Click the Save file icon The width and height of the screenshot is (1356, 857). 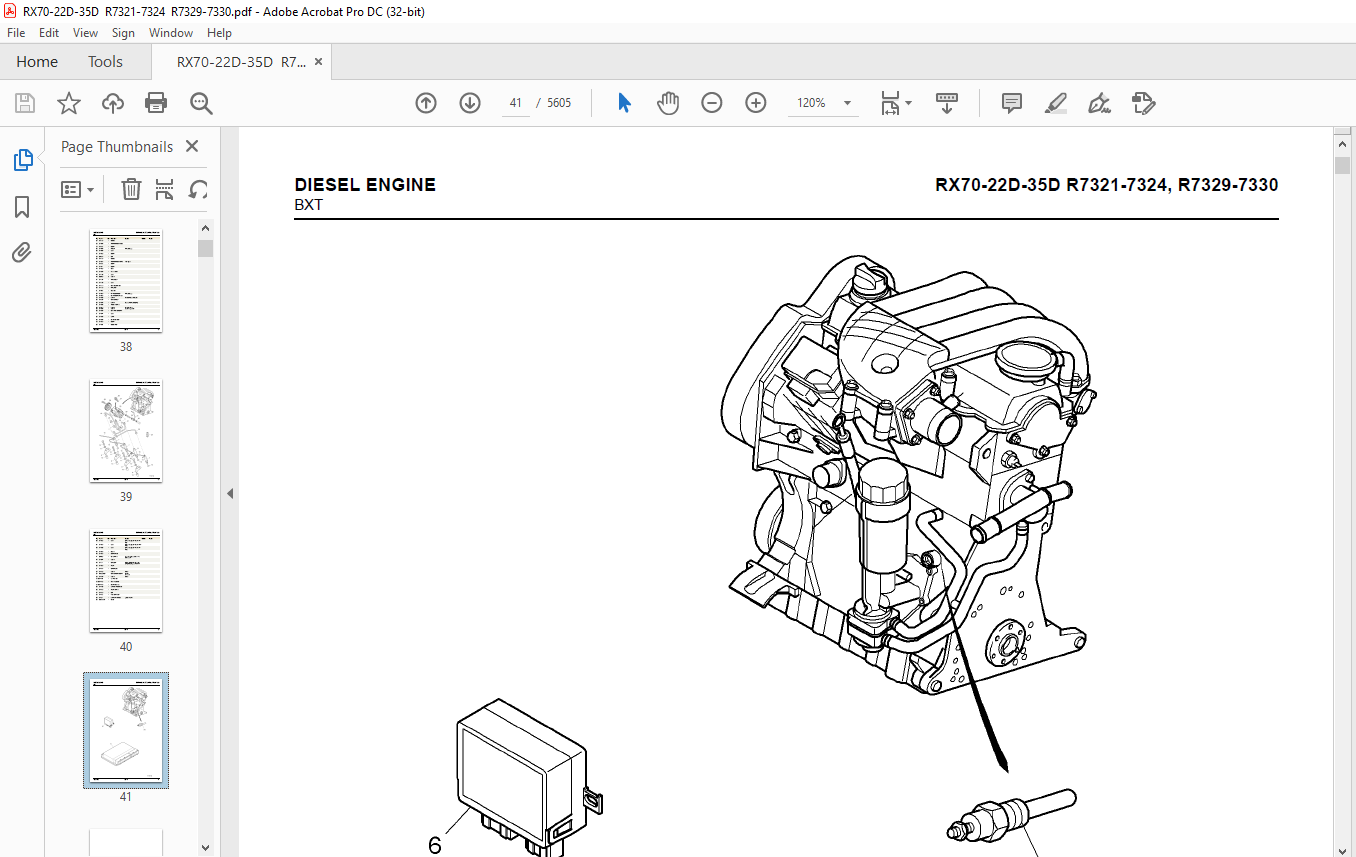(25, 103)
